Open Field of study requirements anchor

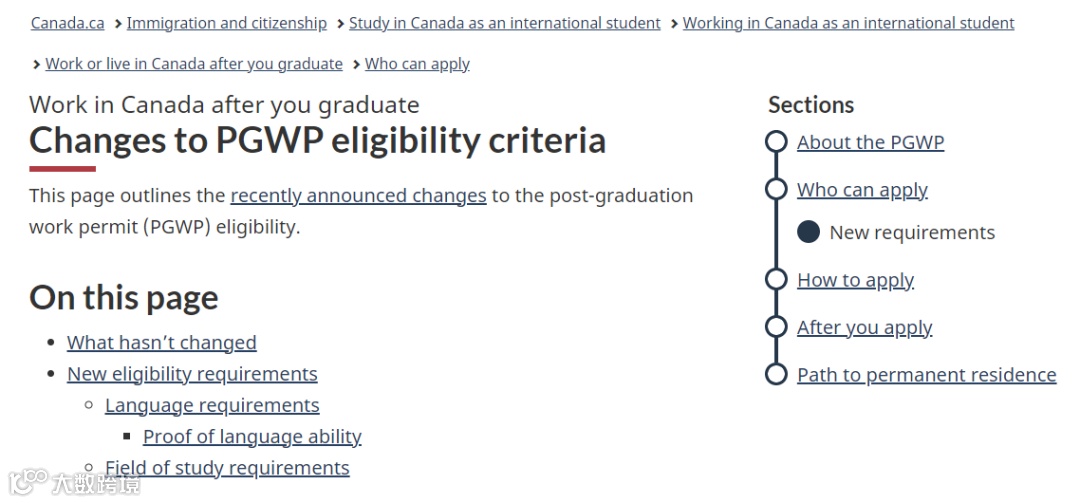click(x=227, y=468)
